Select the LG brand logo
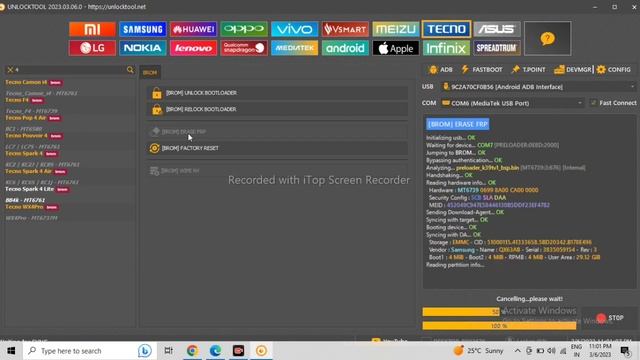The height and width of the screenshot is (360, 640). tap(92, 48)
